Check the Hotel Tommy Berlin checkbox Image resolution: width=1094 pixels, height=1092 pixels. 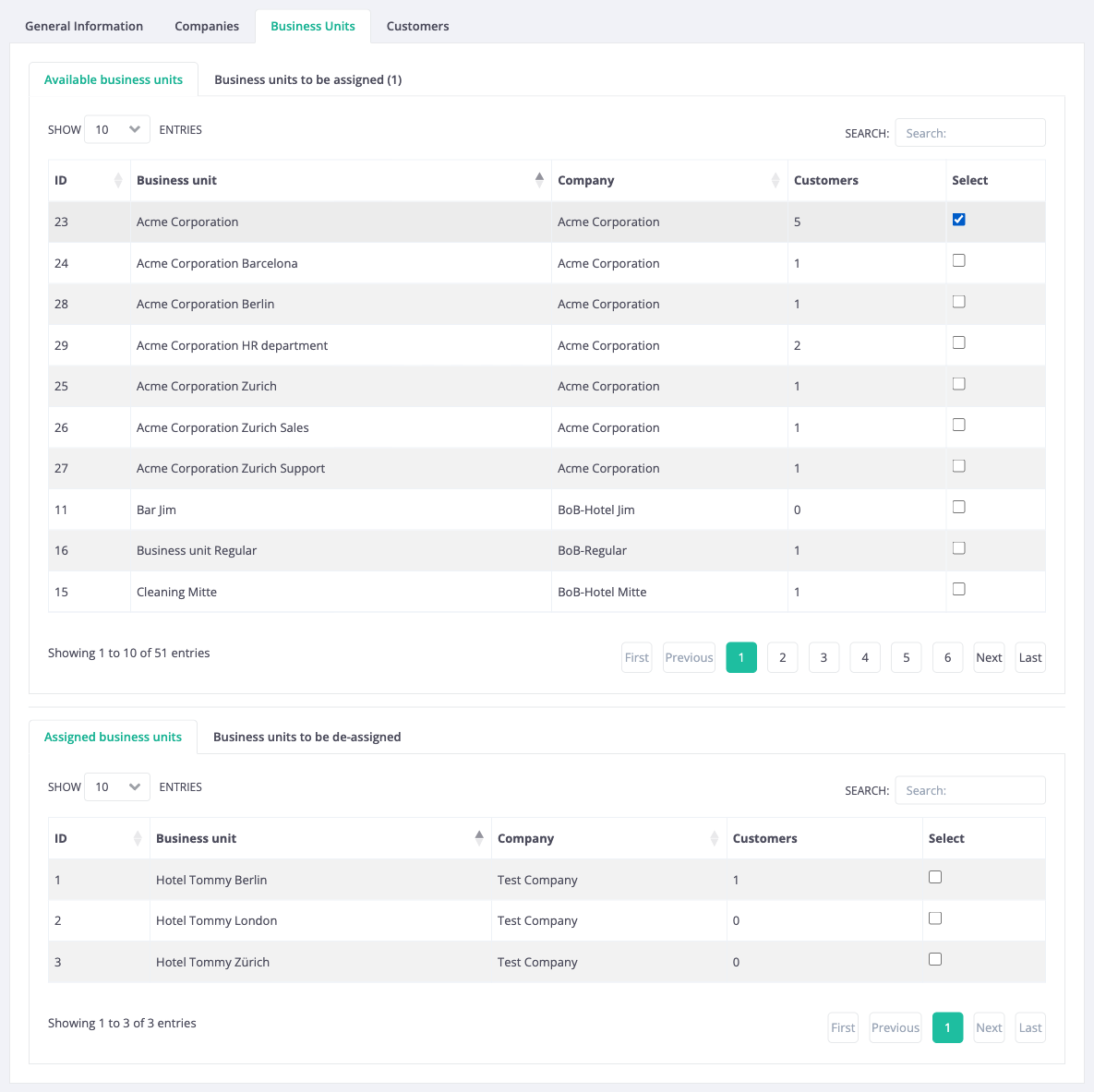[935, 878]
